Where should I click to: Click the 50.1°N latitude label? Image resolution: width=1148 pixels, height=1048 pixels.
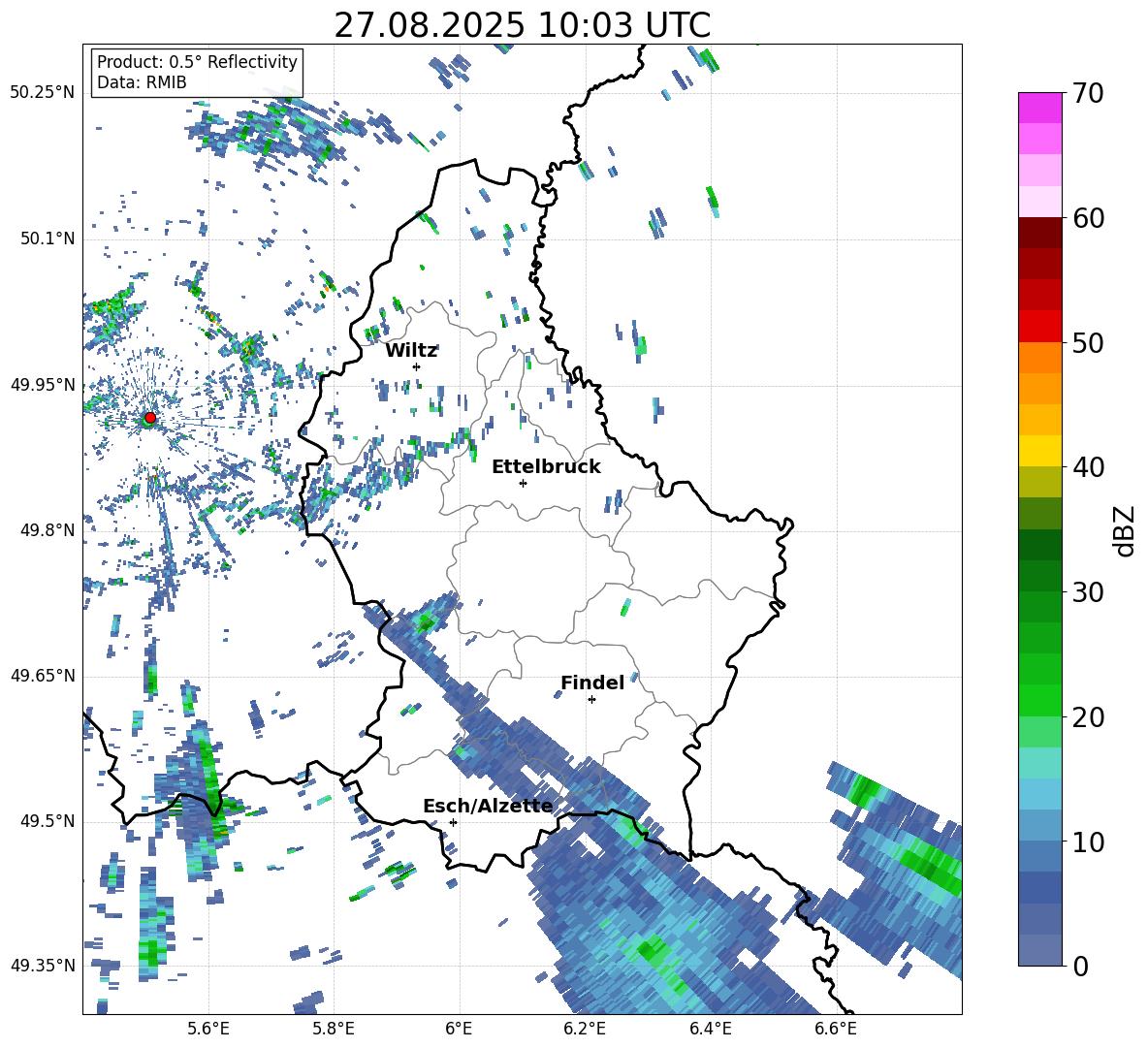point(48,239)
